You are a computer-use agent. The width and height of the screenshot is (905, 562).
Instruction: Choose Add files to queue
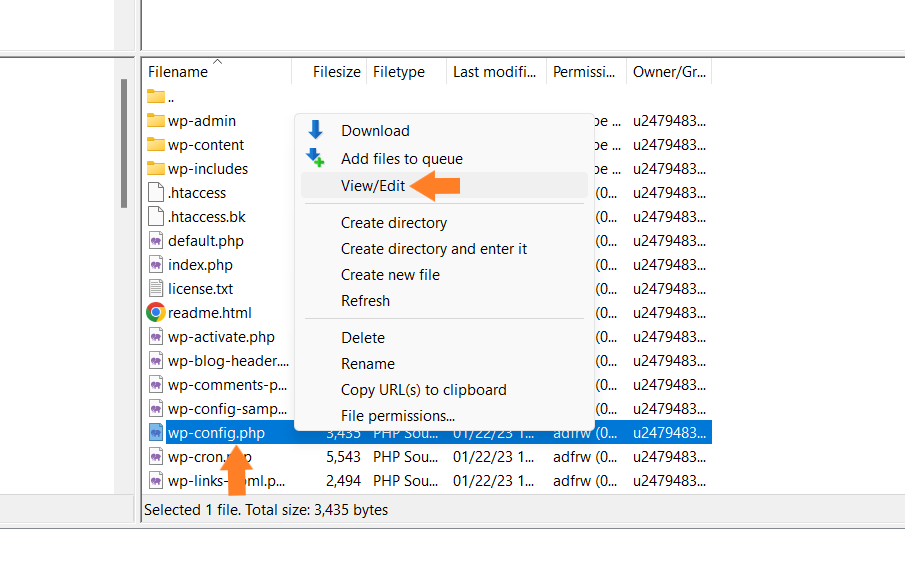444,158
